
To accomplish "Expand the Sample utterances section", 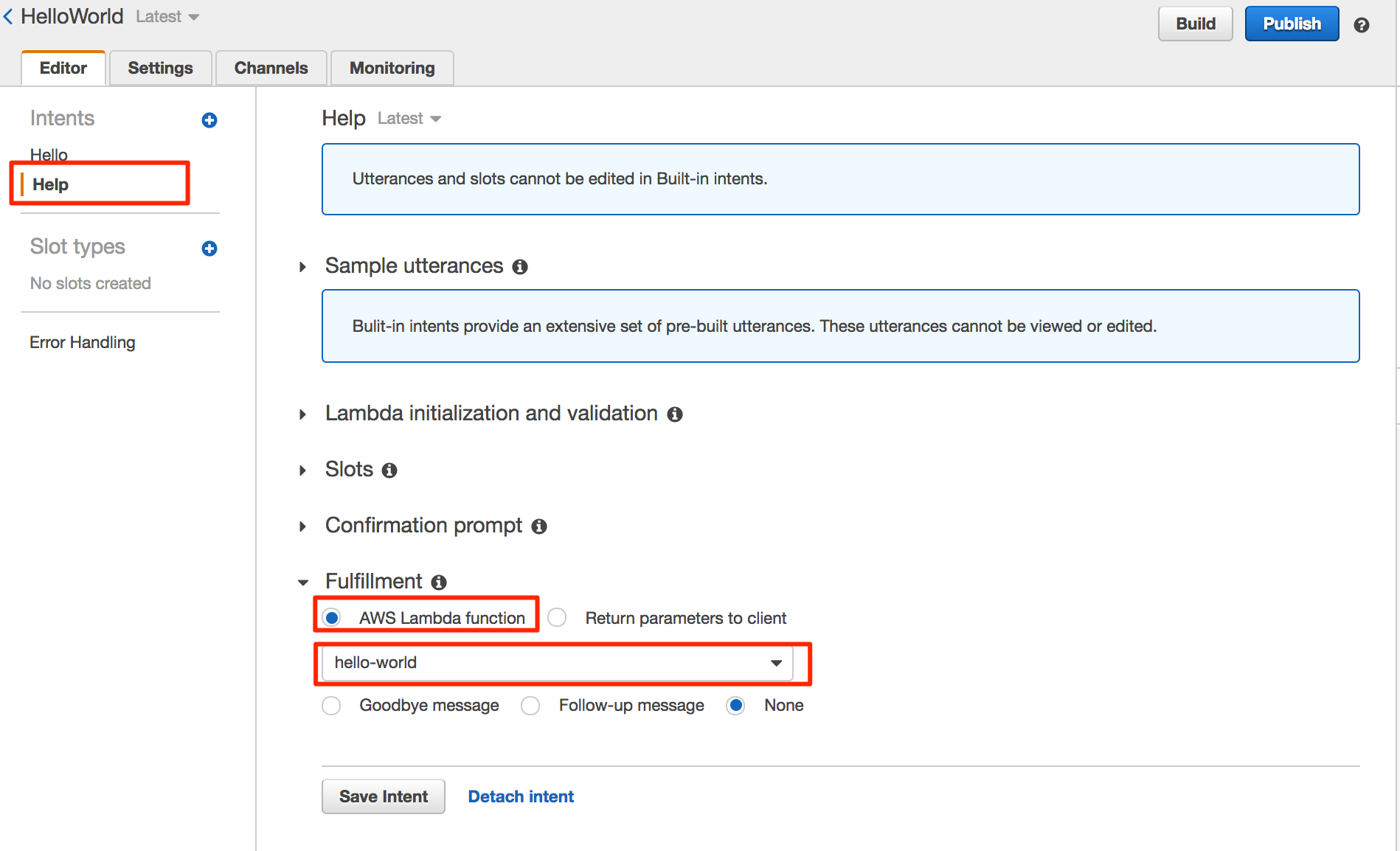I will pos(302,267).
